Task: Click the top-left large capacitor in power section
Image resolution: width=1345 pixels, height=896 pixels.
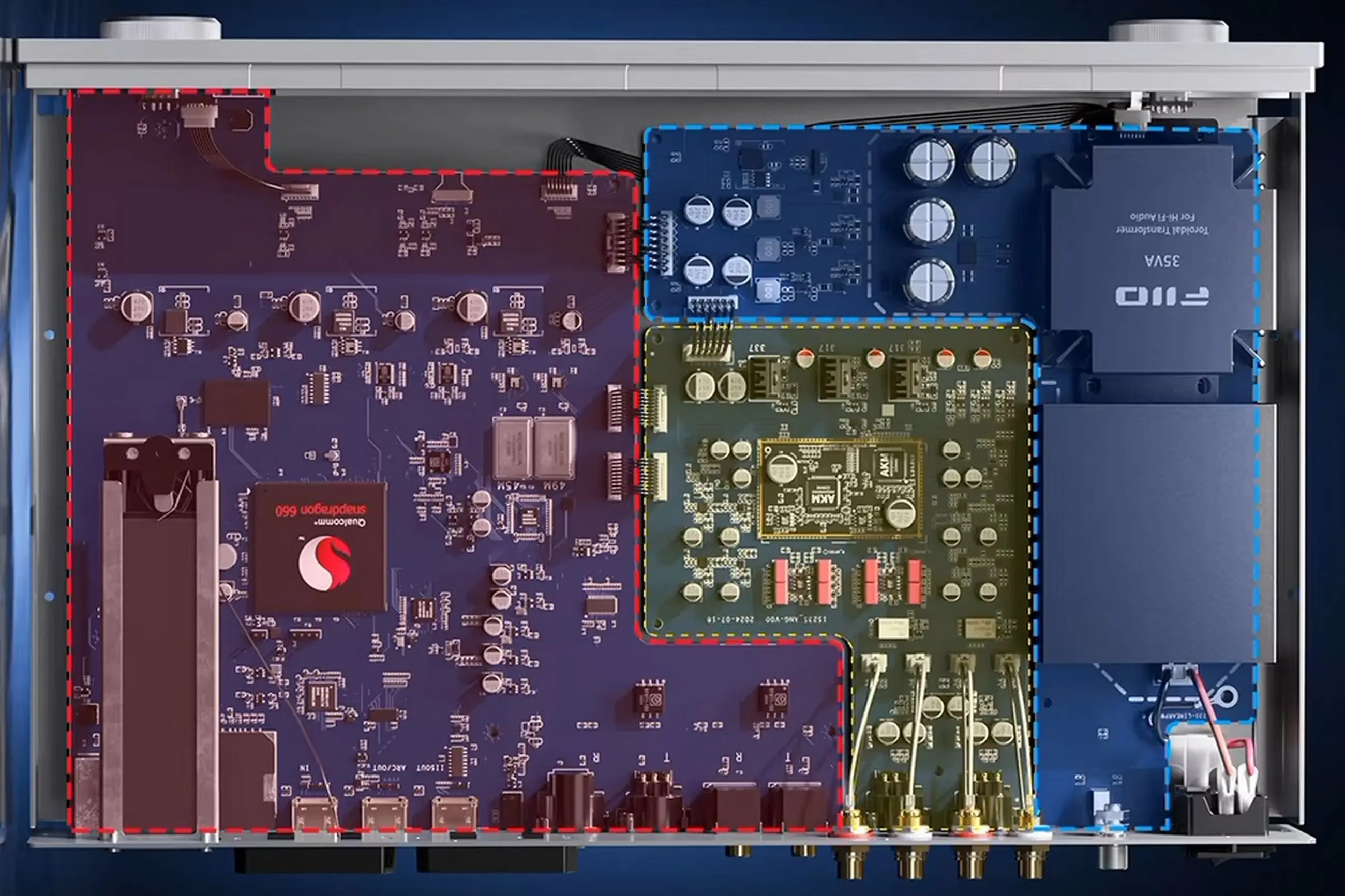Action: click(x=930, y=161)
